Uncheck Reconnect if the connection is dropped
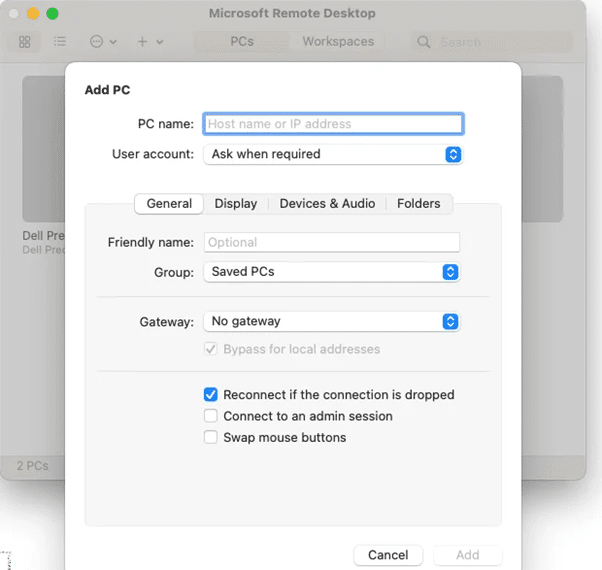602x570 pixels. (210, 395)
